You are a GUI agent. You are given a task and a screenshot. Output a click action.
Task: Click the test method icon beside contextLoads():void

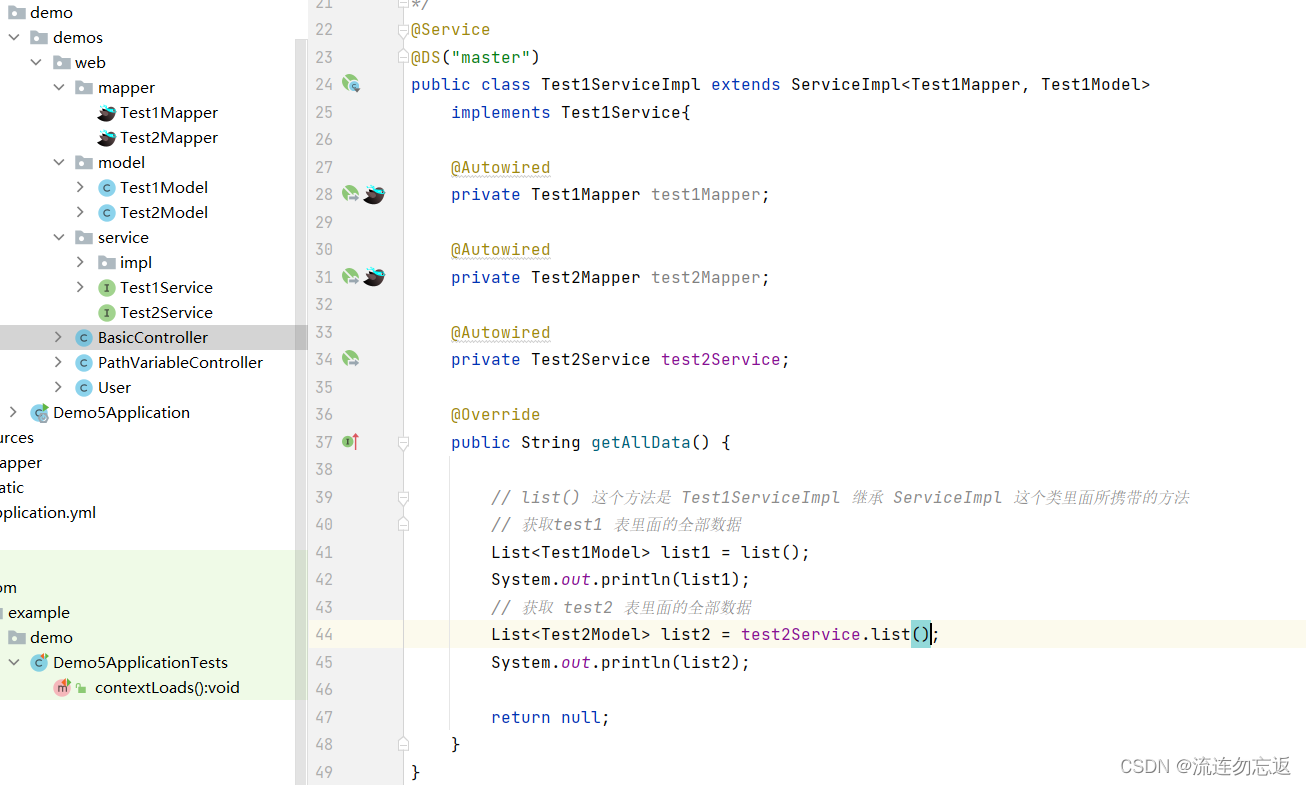[62, 687]
